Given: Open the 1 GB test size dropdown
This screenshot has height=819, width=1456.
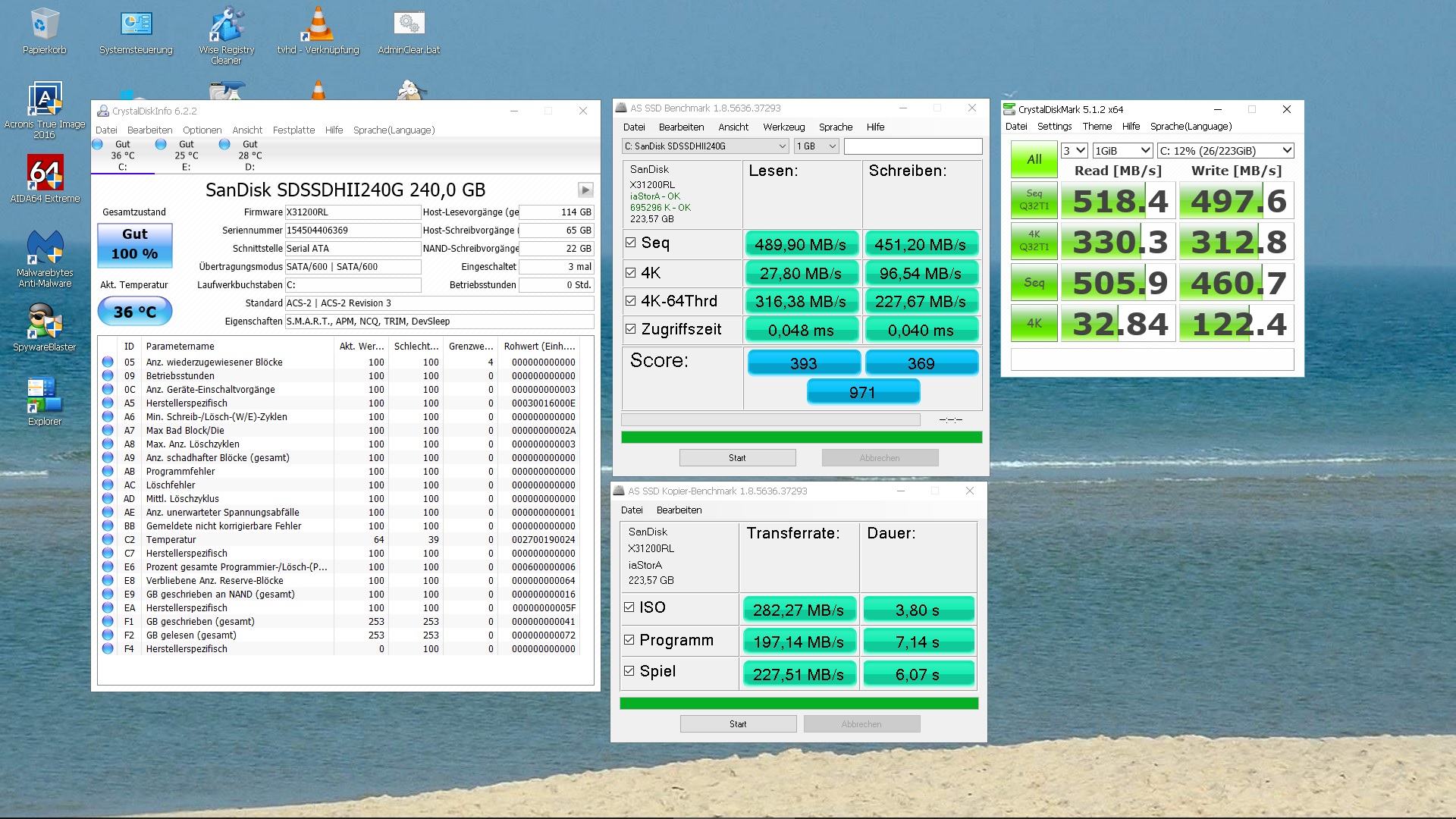Looking at the screenshot, I should tap(816, 146).
